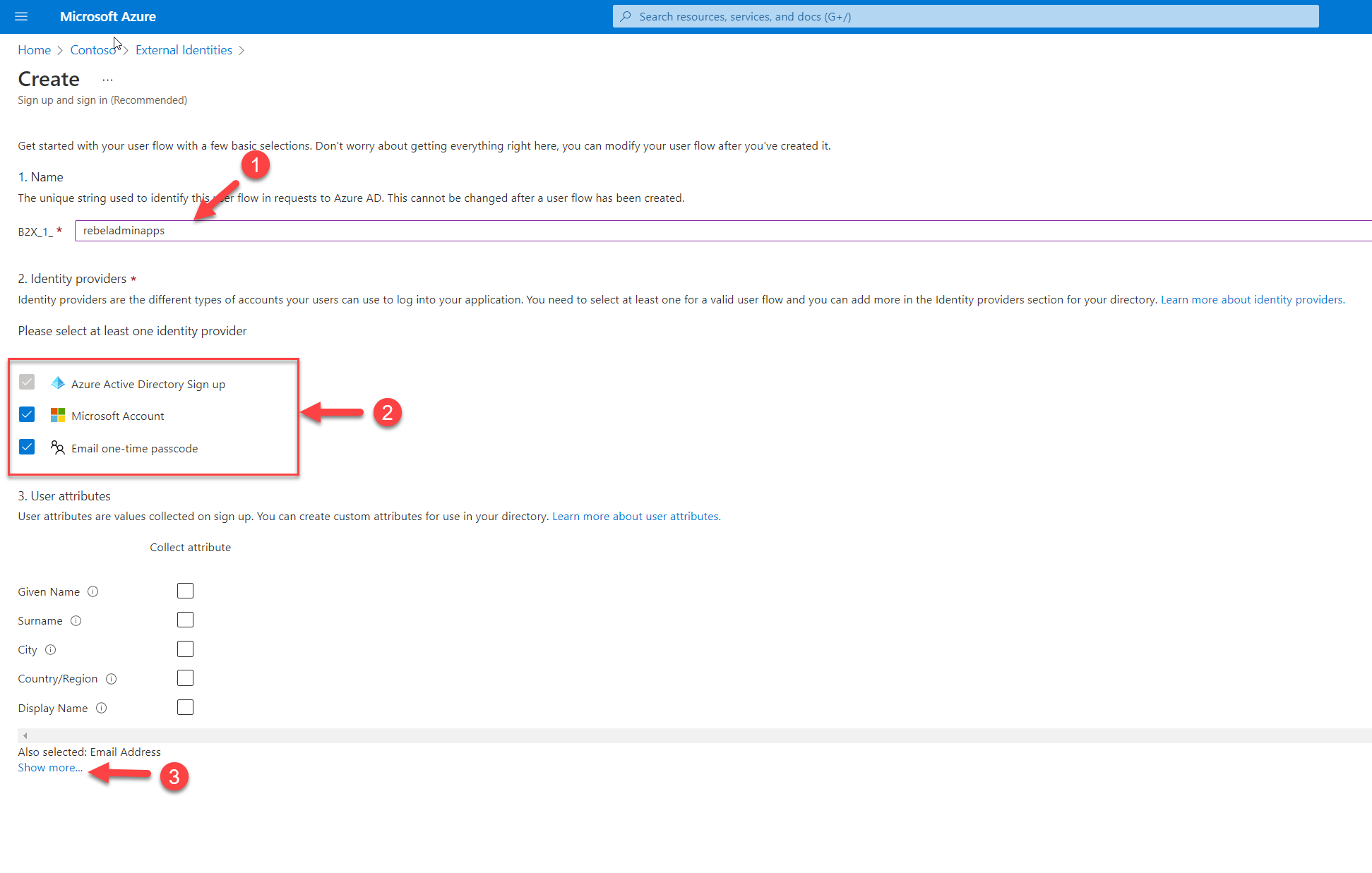Show info tooltip for City
The height and width of the screenshot is (873, 1372).
tap(51, 649)
